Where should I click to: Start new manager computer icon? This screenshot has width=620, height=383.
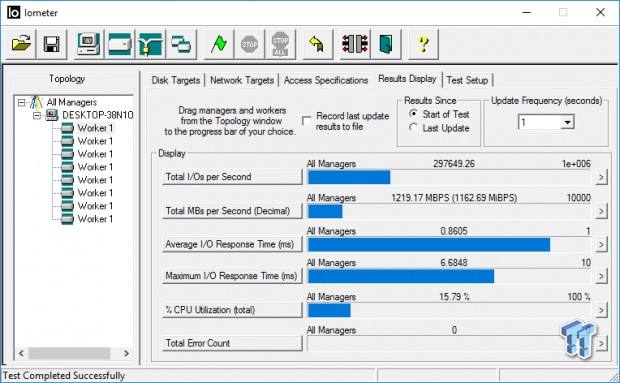[89, 44]
